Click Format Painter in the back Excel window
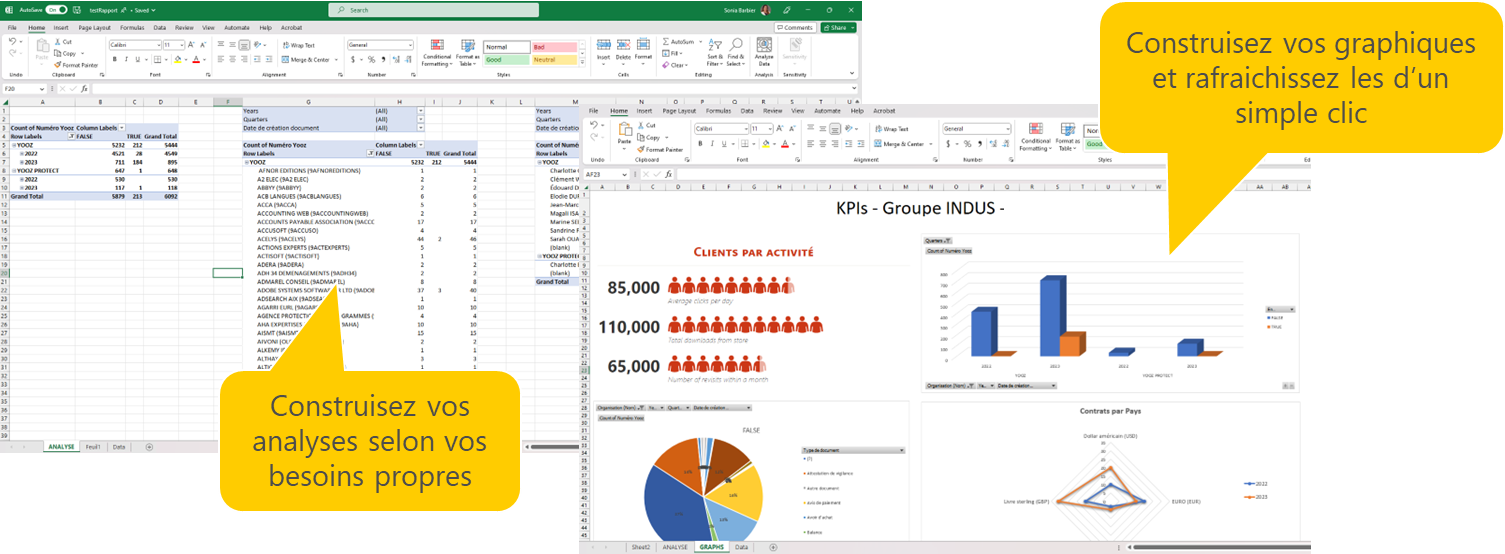 point(77,64)
